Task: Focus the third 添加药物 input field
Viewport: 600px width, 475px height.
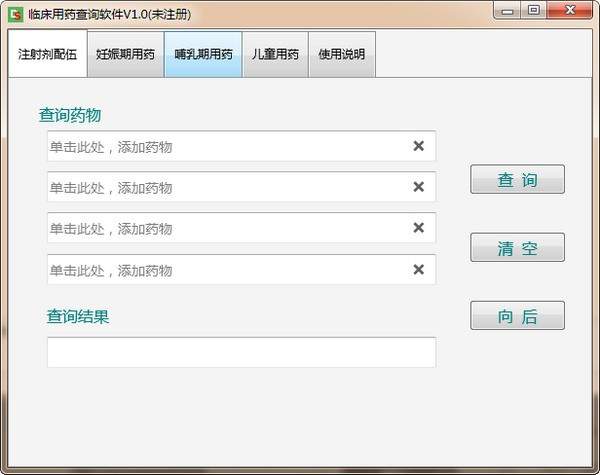Action: (x=225, y=229)
